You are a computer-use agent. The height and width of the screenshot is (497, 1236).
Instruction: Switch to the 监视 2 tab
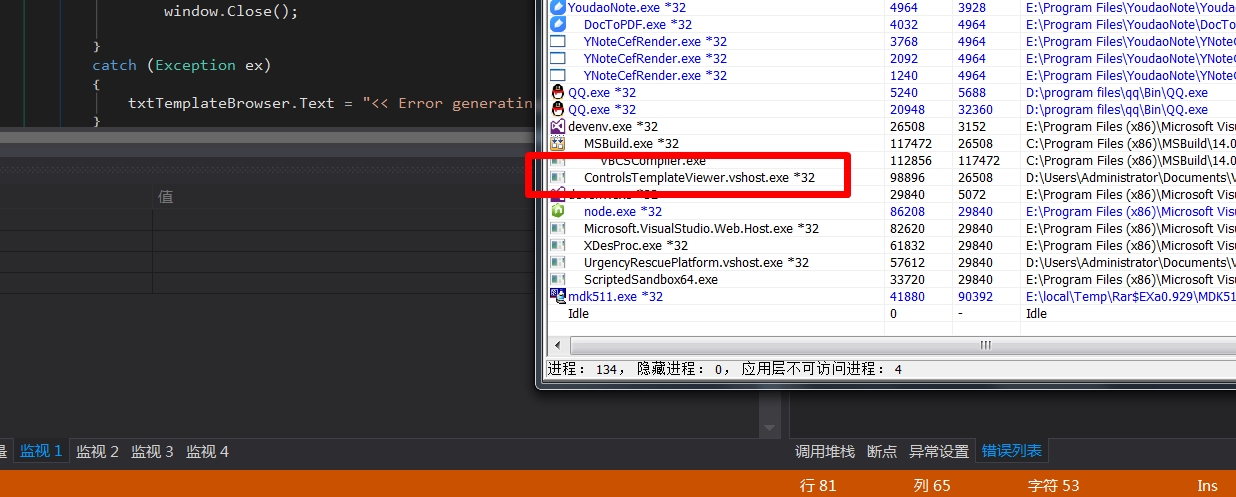click(x=98, y=451)
